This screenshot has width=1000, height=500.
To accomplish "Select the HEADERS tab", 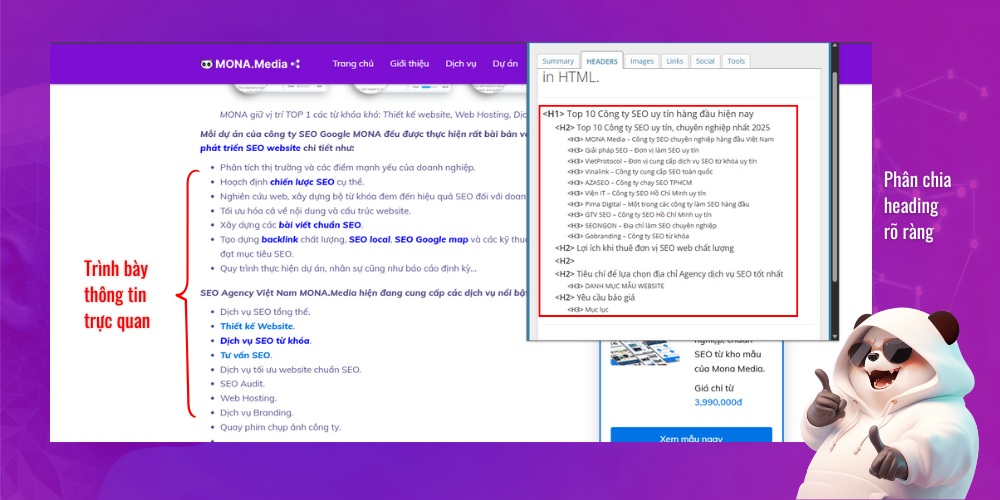I will (602, 61).
